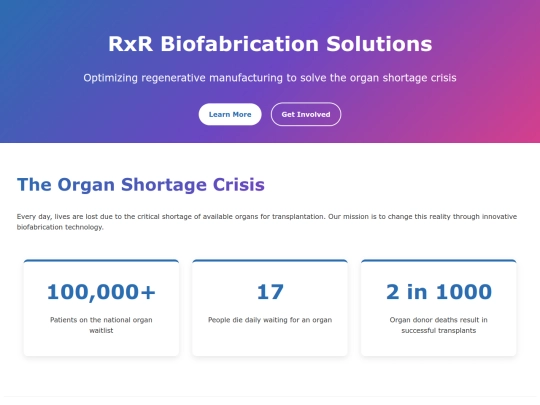Click the Learn More button

click(230, 114)
